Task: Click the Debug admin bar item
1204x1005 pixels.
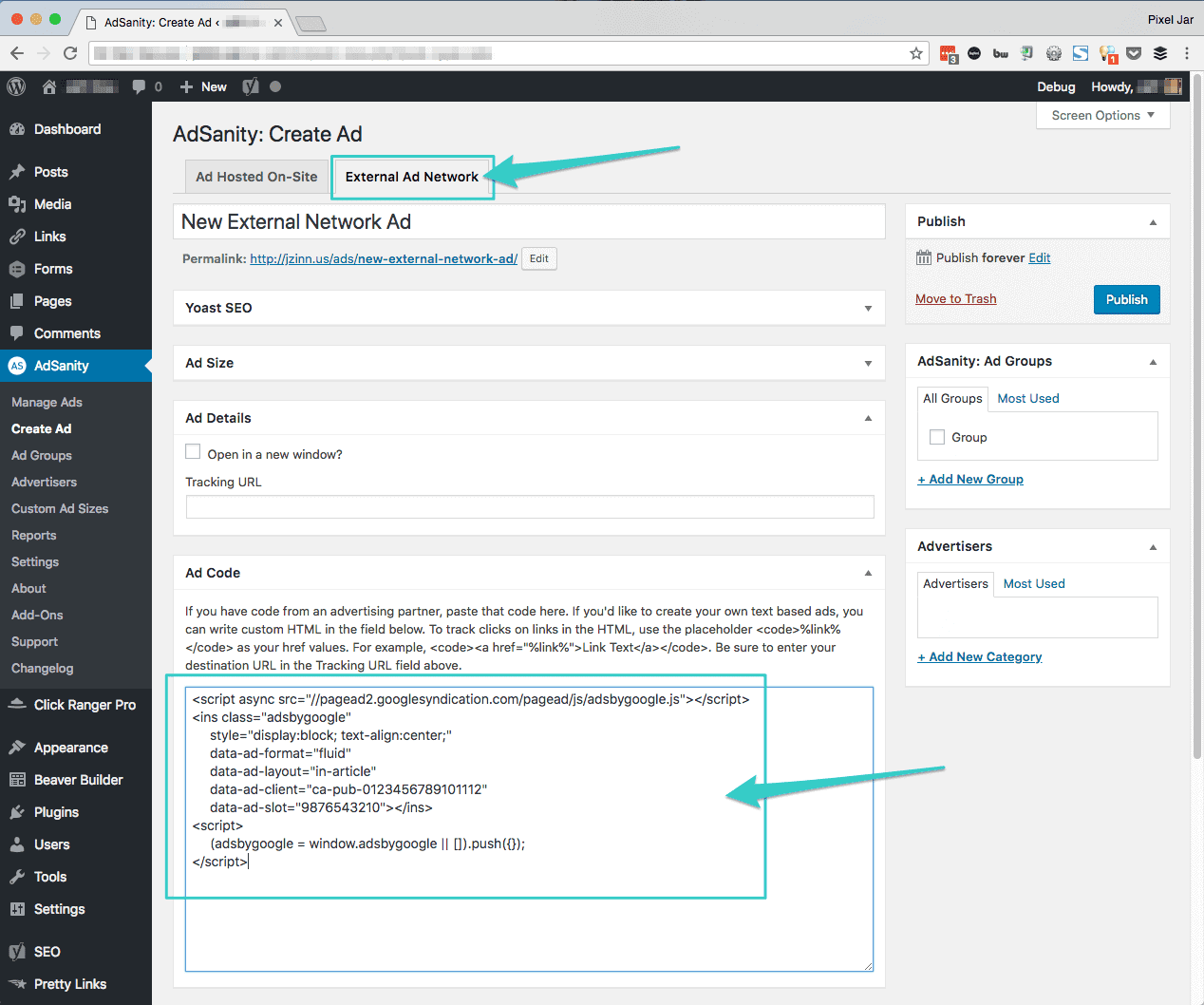Action: [1056, 86]
